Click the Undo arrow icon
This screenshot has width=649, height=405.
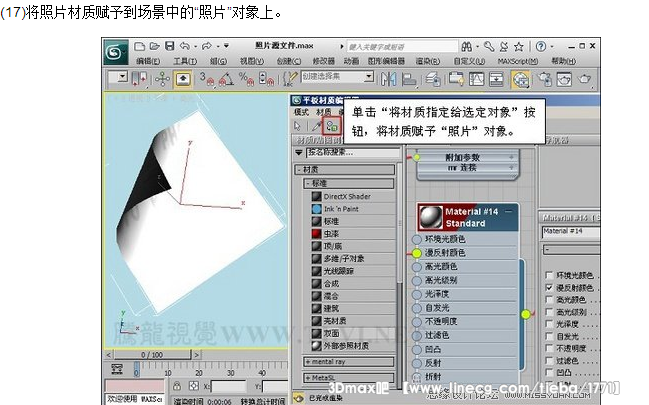pyautogui.click(x=185, y=46)
